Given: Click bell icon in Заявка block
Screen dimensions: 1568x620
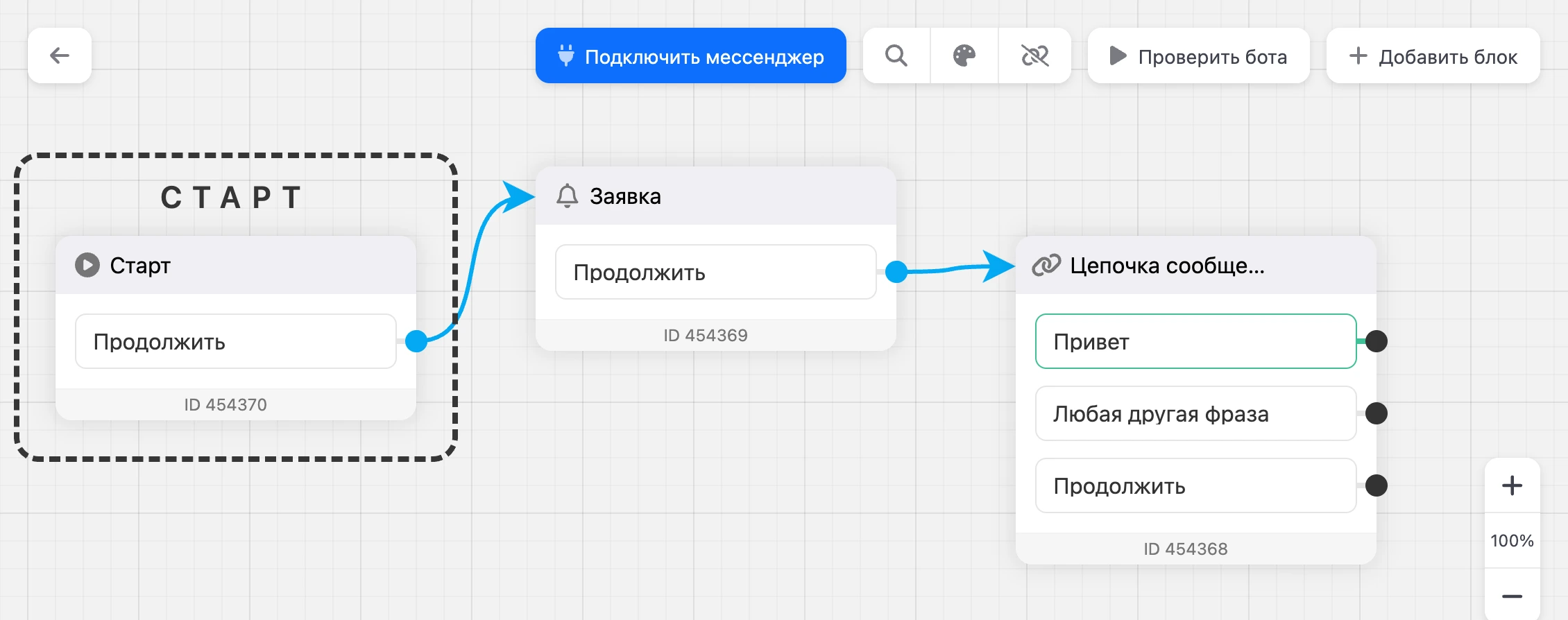Looking at the screenshot, I should click(567, 196).
